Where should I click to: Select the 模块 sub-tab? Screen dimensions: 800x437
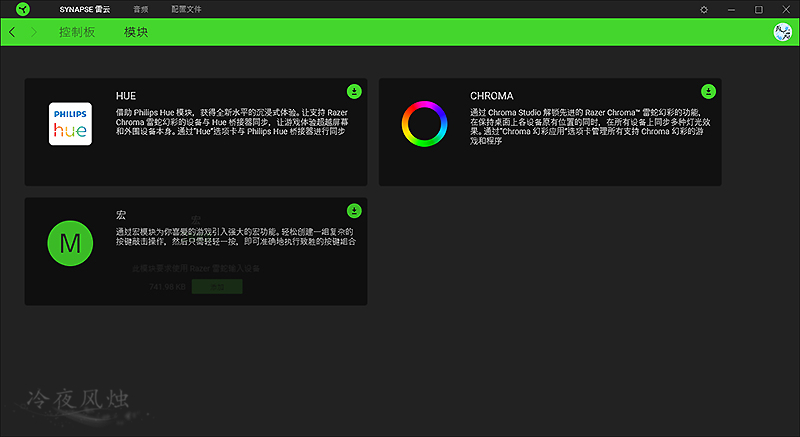[136, 32]
